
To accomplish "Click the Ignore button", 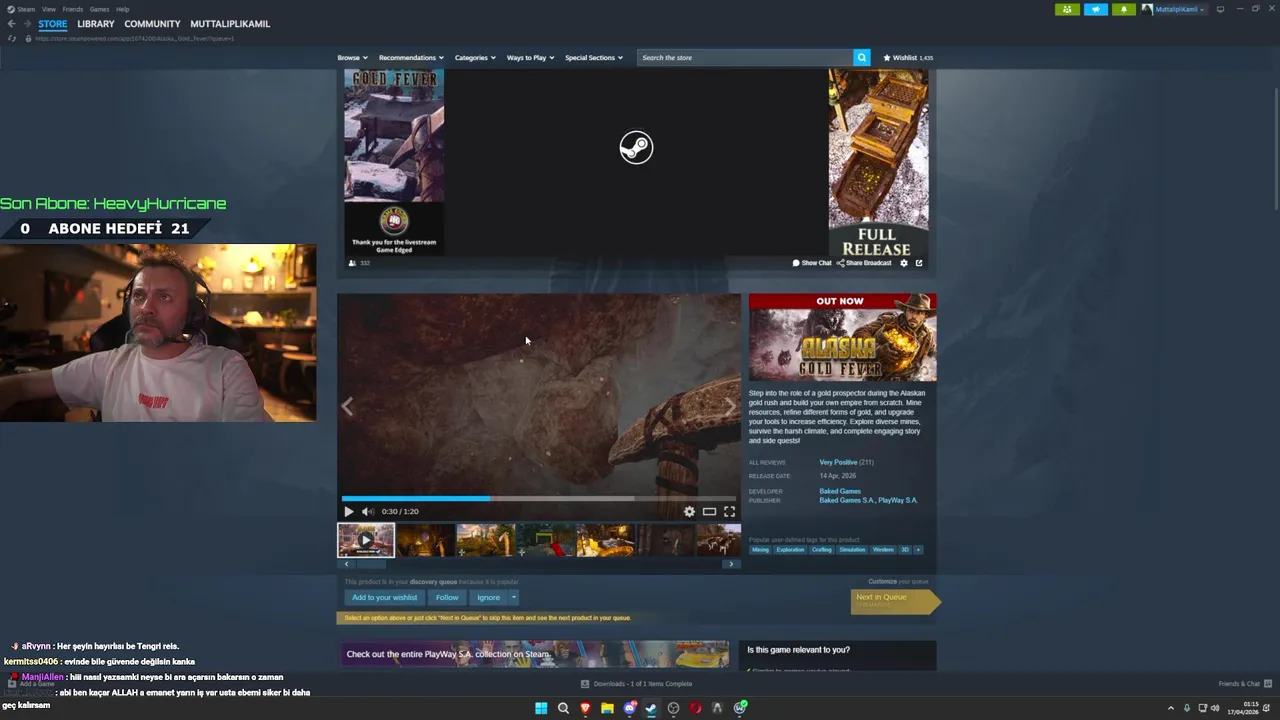I will coord(488,597).
